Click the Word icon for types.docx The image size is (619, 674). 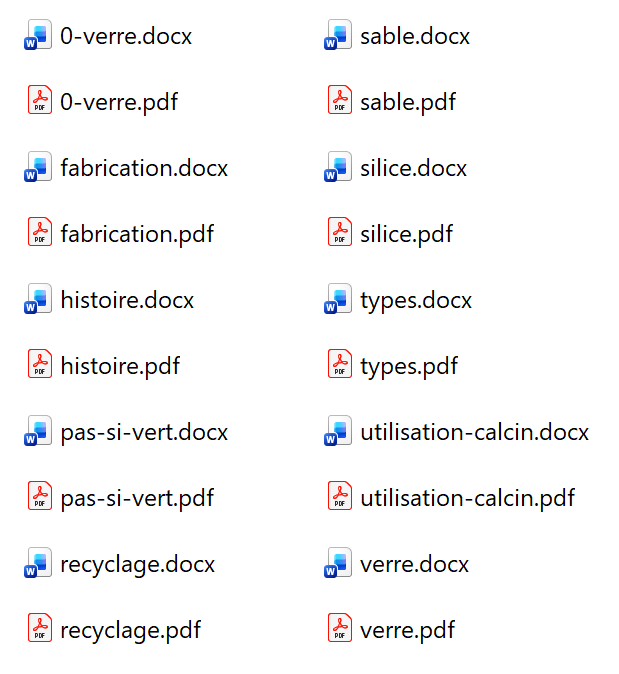(339, 300)
